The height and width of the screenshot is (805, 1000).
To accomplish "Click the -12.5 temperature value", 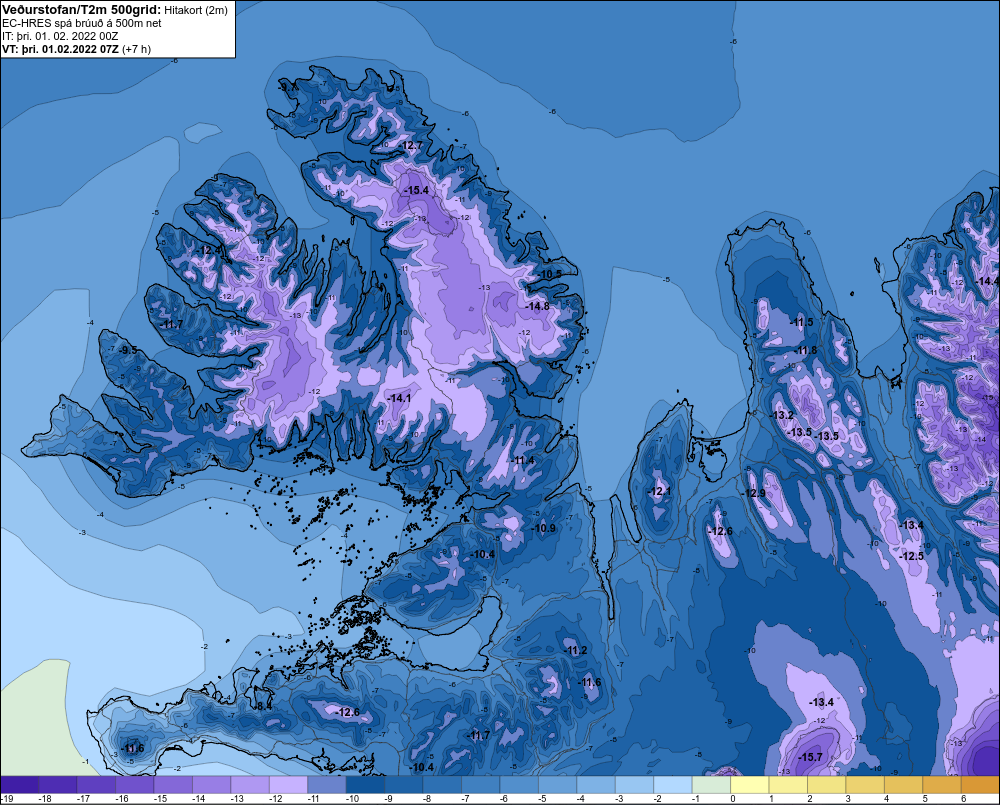I will coord(912,556).
